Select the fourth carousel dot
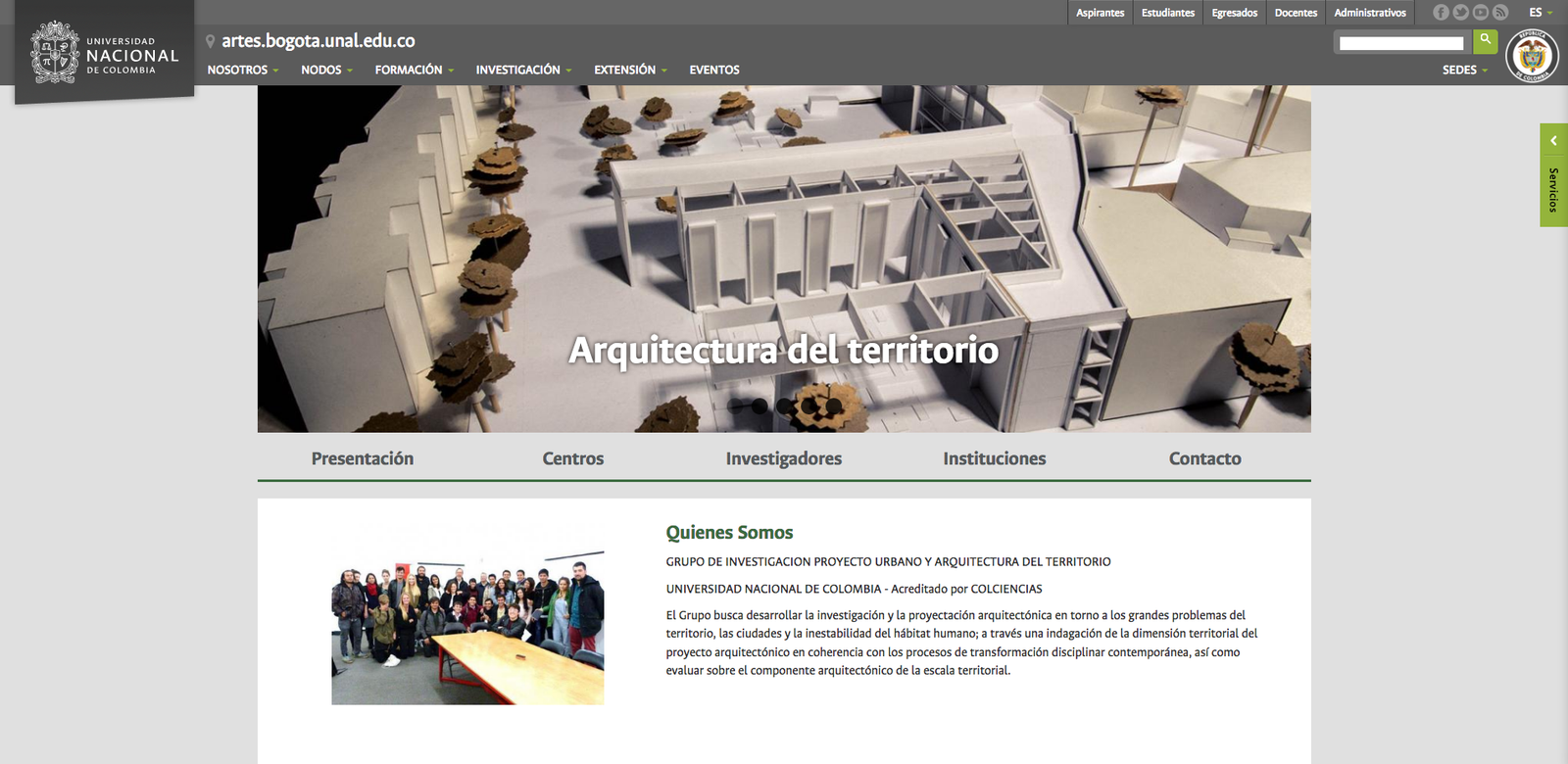The height and width of the screenshot is (764, 1568). [809, 406]
